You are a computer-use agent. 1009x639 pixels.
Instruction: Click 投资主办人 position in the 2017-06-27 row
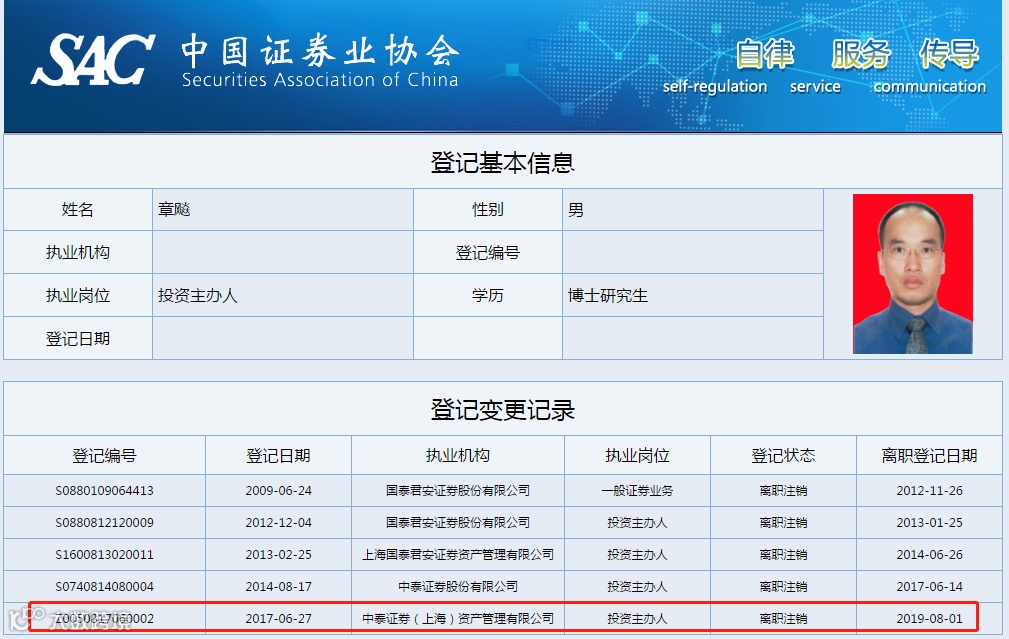(x=637, y=618)
